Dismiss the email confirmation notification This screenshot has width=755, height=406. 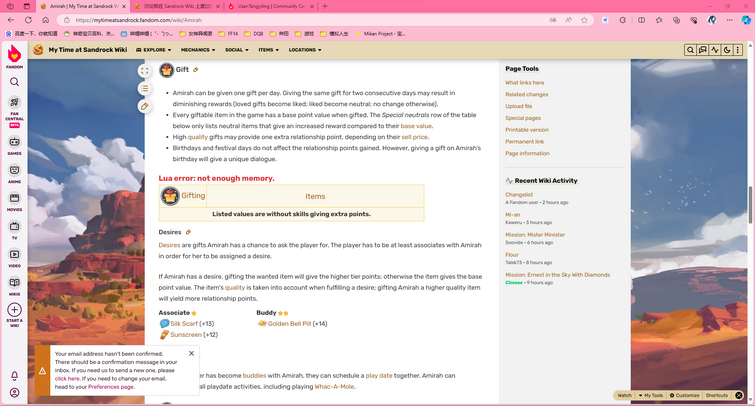191,353
